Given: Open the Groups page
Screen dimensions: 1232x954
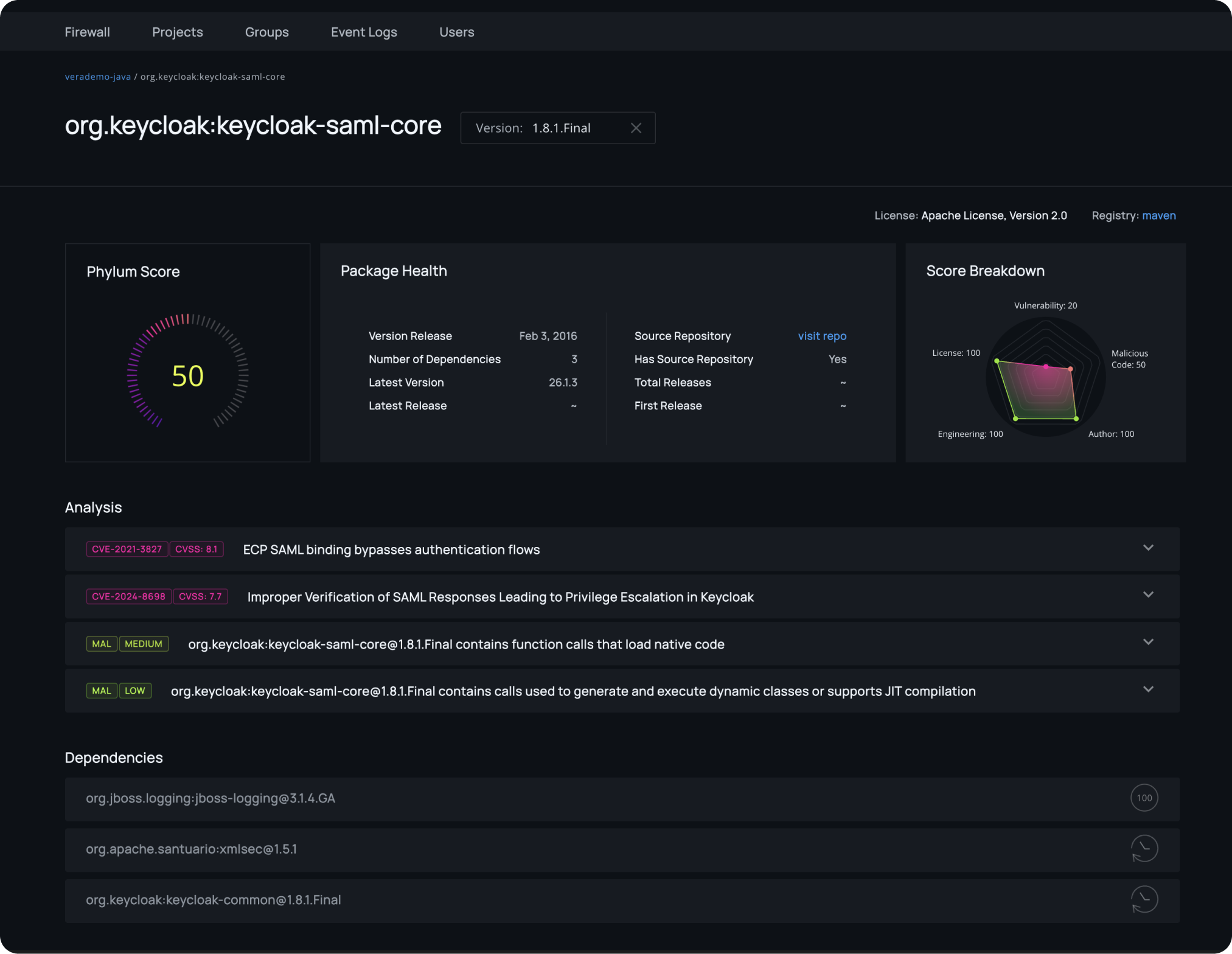Looking at the screenshot, I should pyautogui.click(x=266, y=32).
